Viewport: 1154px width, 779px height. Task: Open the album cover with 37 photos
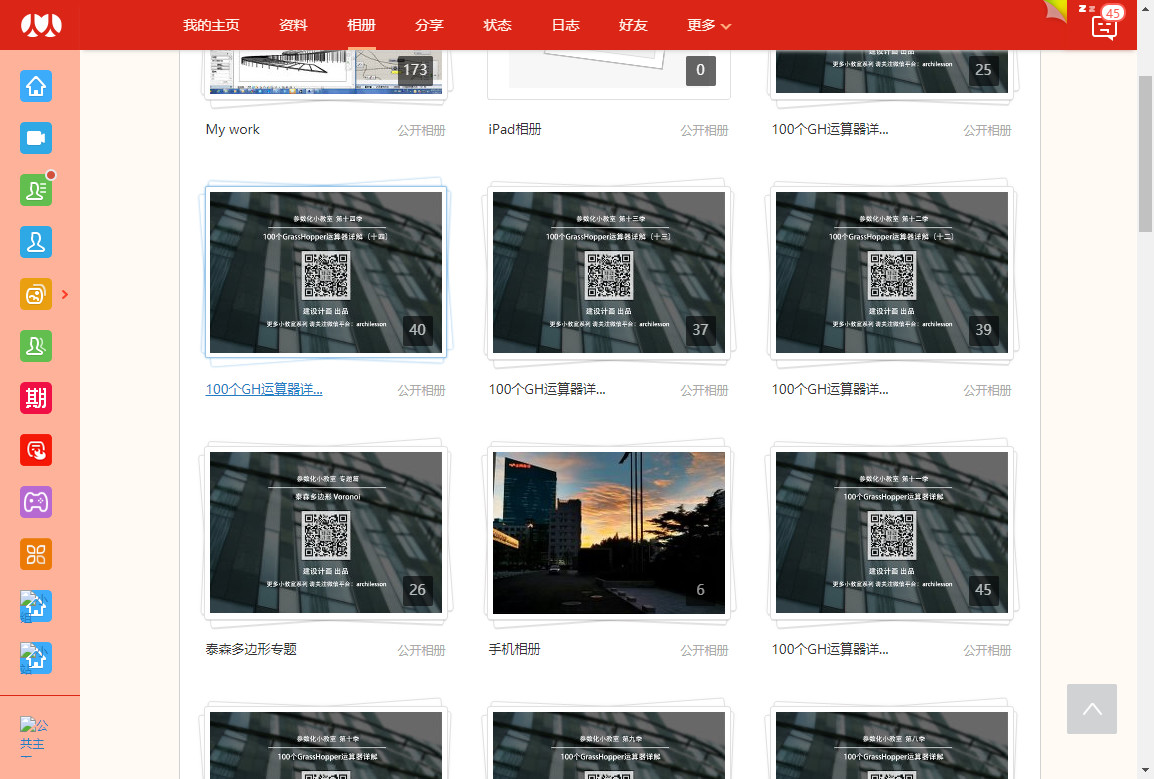(x=609, y=272)
